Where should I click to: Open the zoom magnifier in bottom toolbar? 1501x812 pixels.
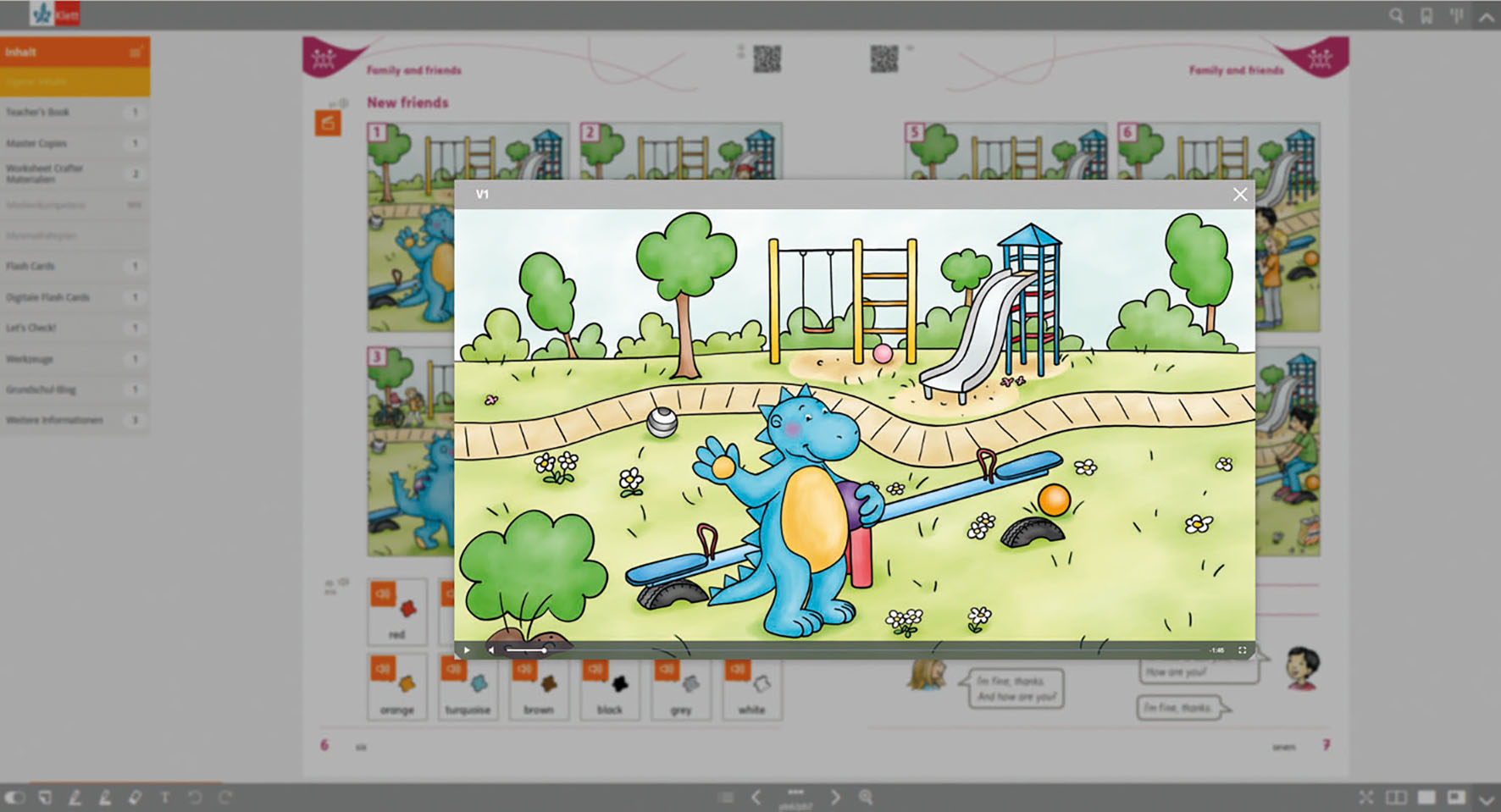tap(866, 798)
